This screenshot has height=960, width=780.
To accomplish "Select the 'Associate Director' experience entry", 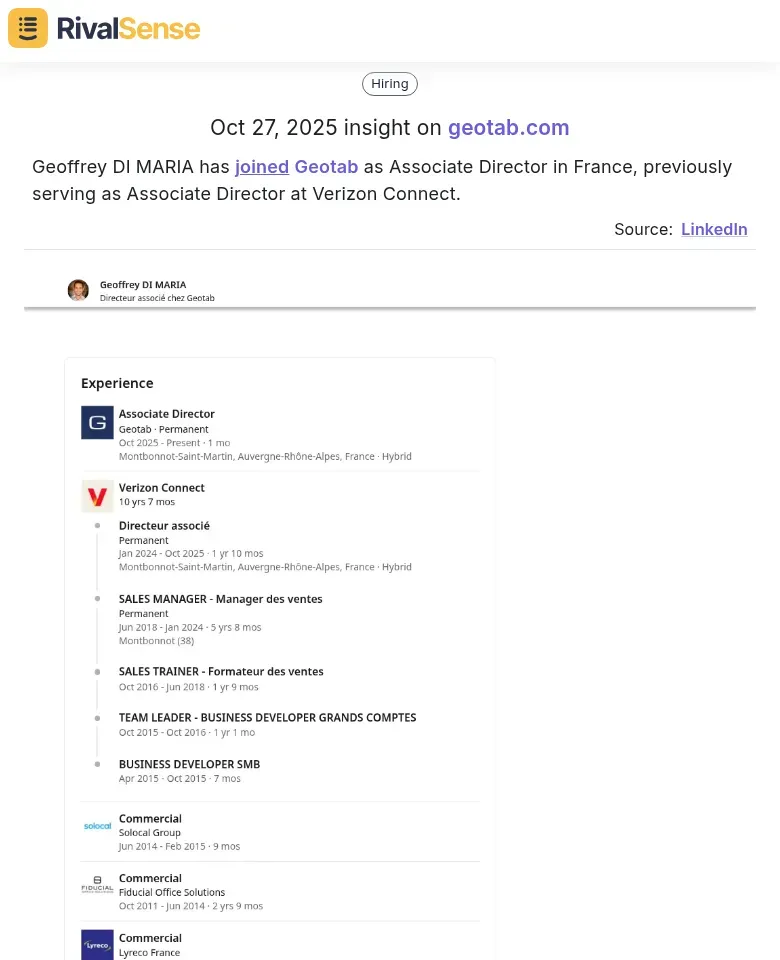I will [167, 414].
